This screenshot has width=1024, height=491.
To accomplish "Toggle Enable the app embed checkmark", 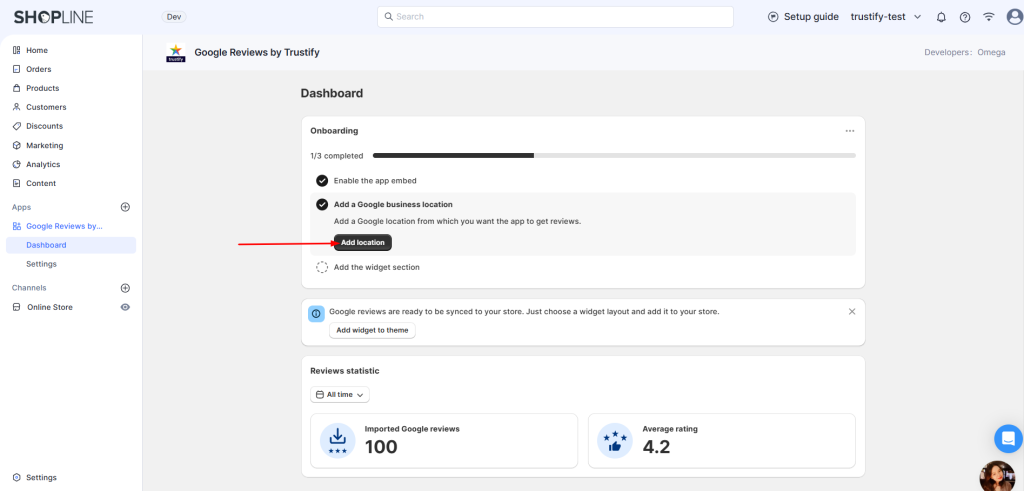I will [322, 181].
